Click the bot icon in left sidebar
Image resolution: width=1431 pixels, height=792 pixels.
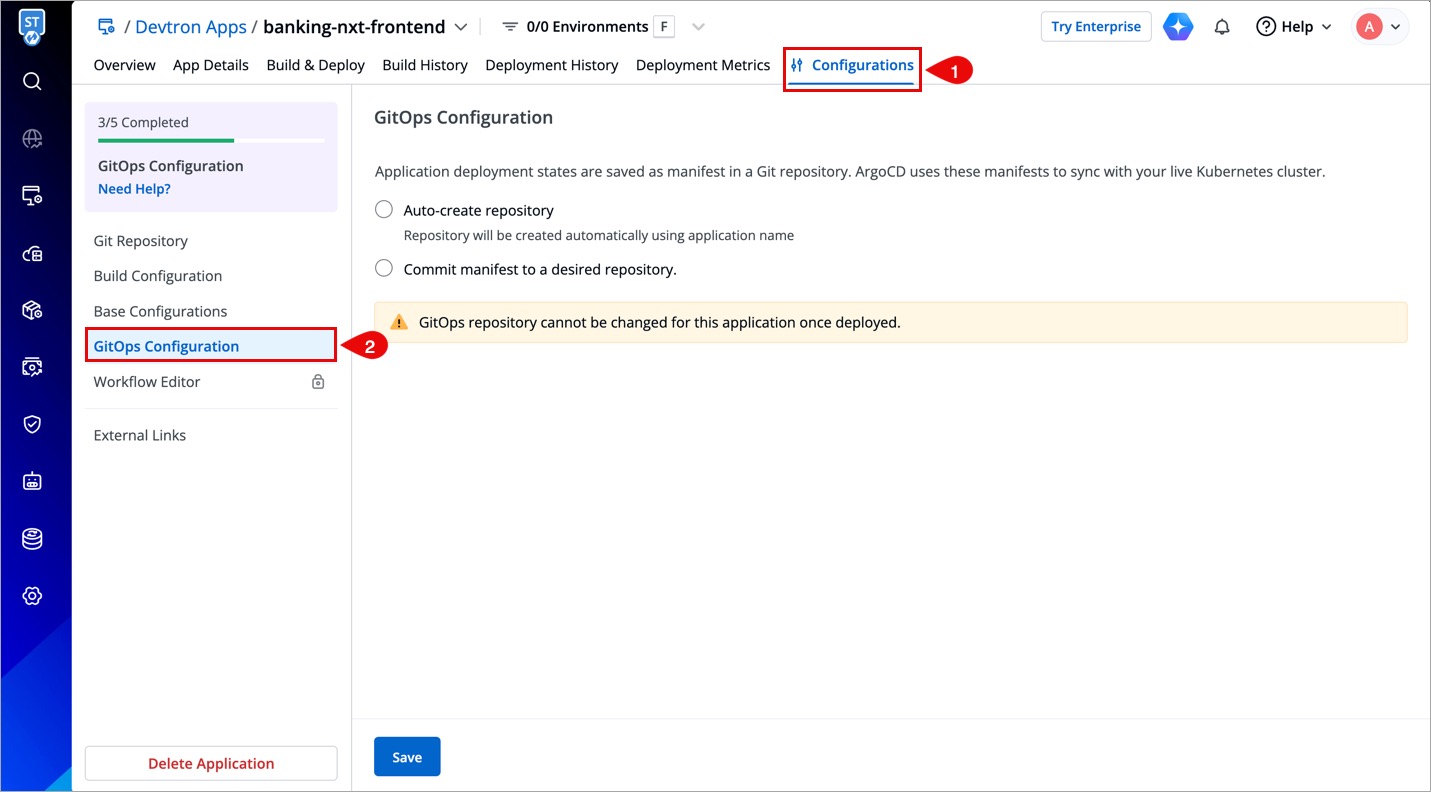point(32,481)
